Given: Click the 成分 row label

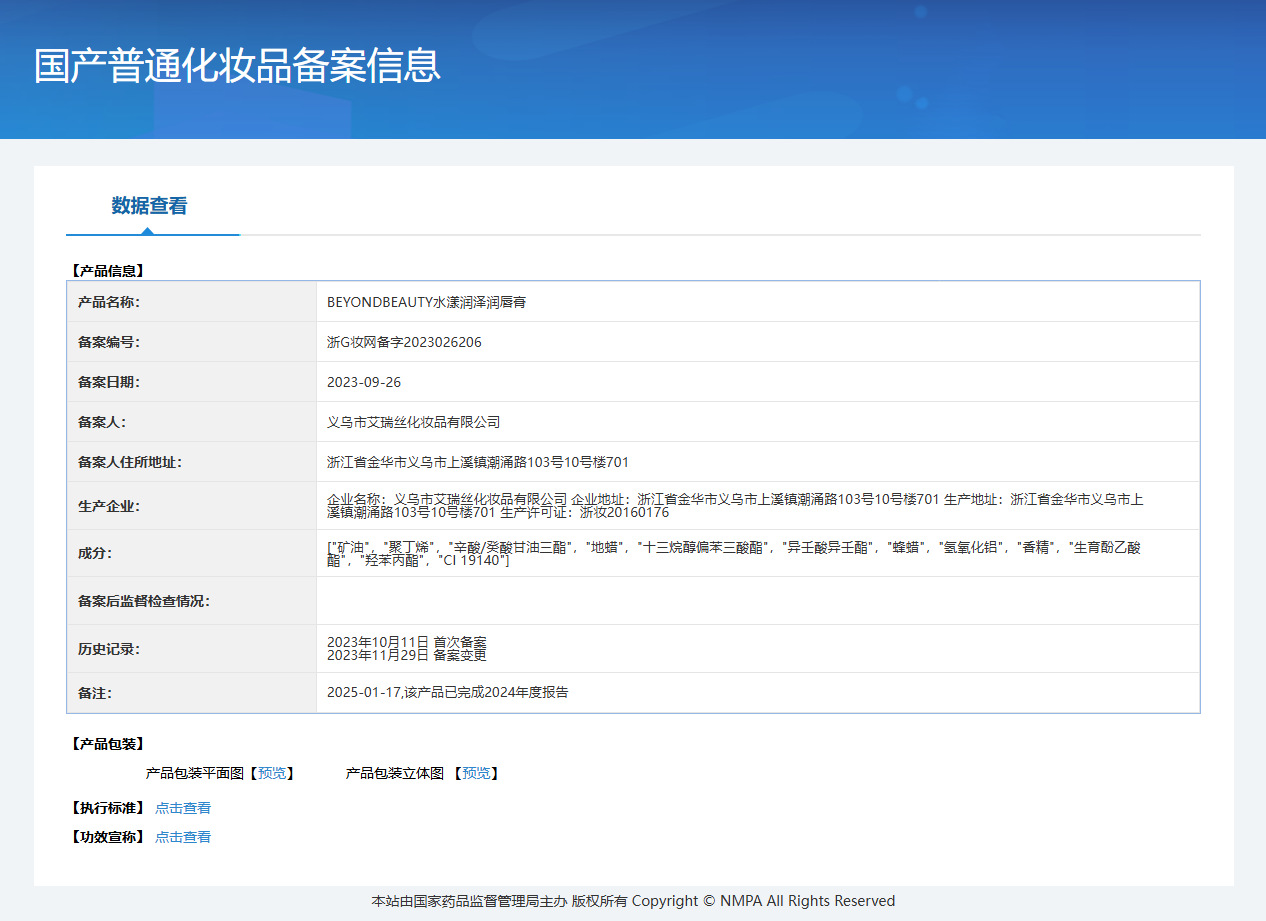Looking at the screenshot, I should point(95,554).
